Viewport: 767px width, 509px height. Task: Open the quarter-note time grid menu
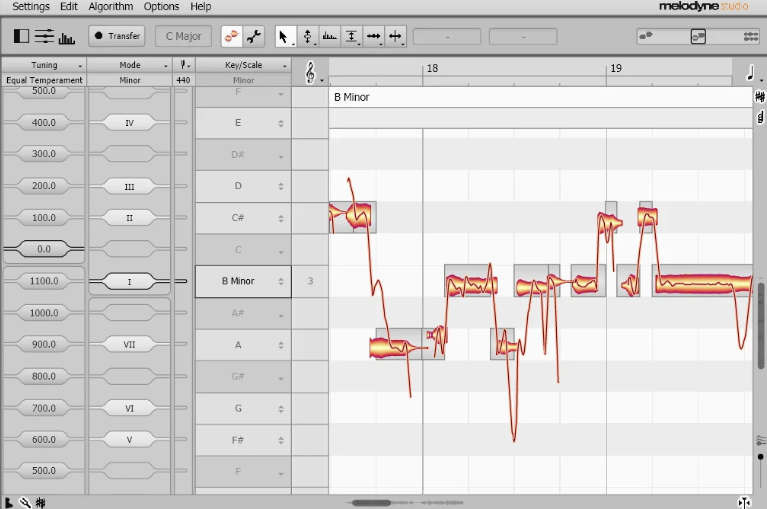click(752, 73)
